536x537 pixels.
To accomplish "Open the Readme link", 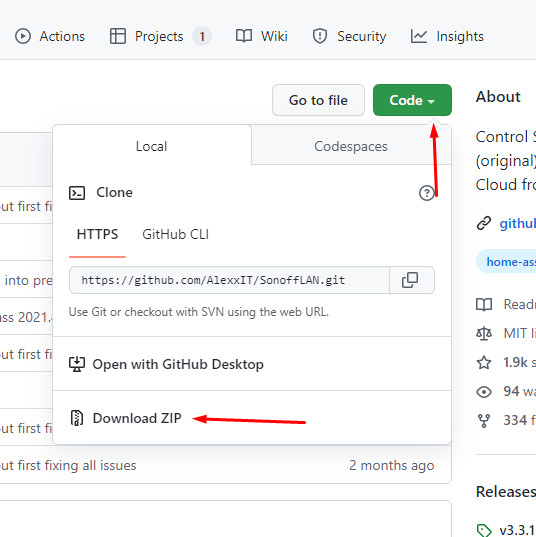I will (520, 304).
